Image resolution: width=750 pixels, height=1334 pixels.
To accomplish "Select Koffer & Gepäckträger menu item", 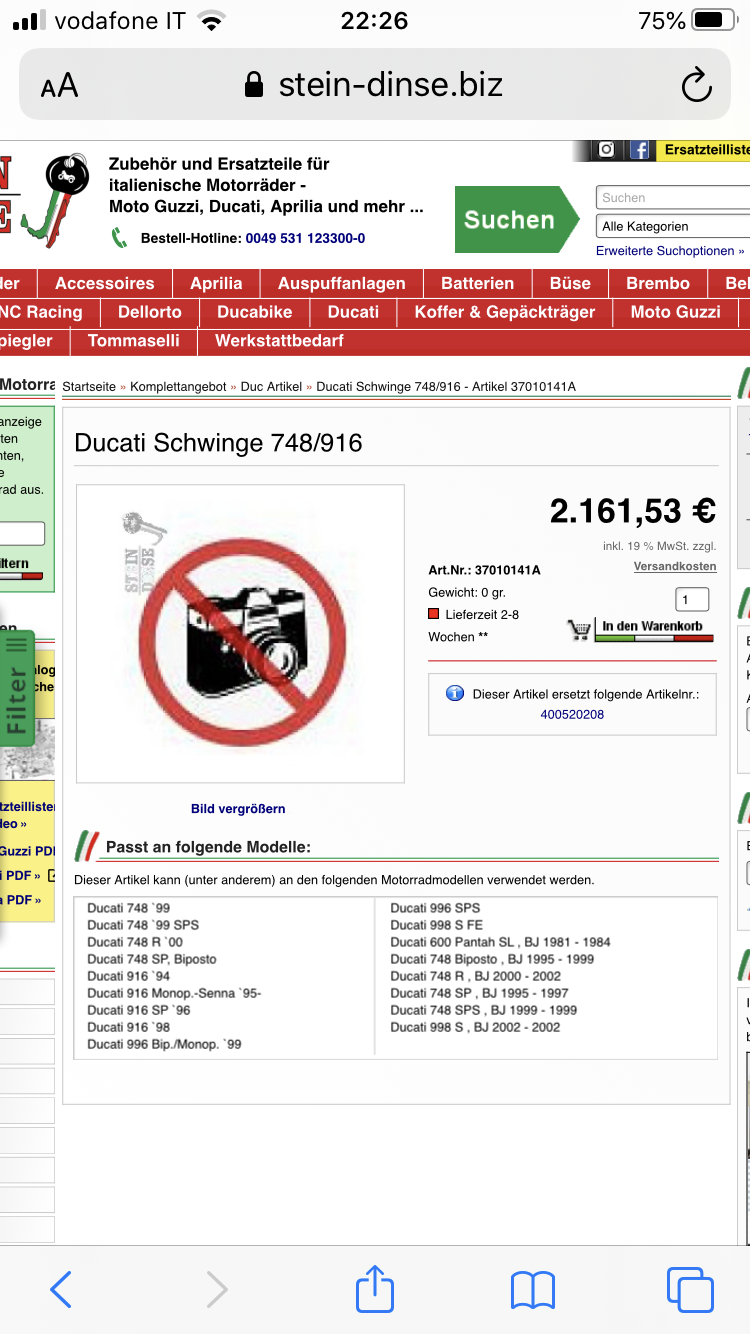I will click(505, 312).
